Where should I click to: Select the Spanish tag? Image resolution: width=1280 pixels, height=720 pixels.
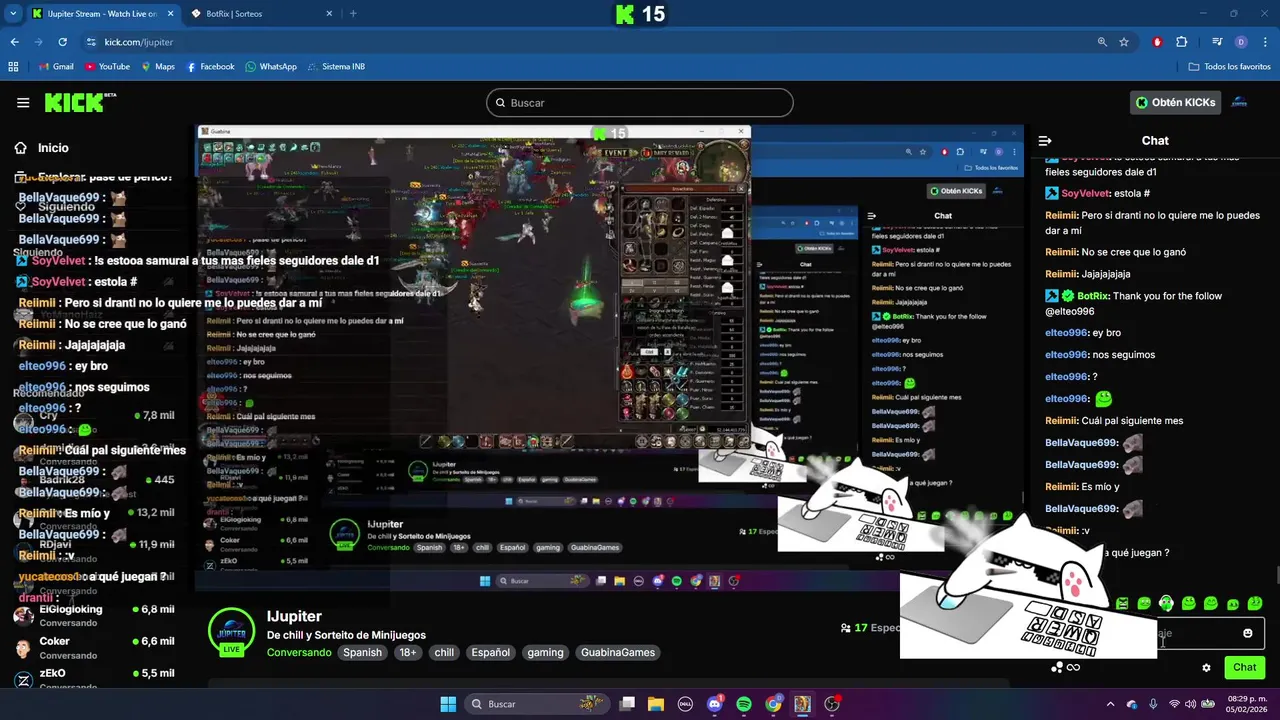pos(363,653)
